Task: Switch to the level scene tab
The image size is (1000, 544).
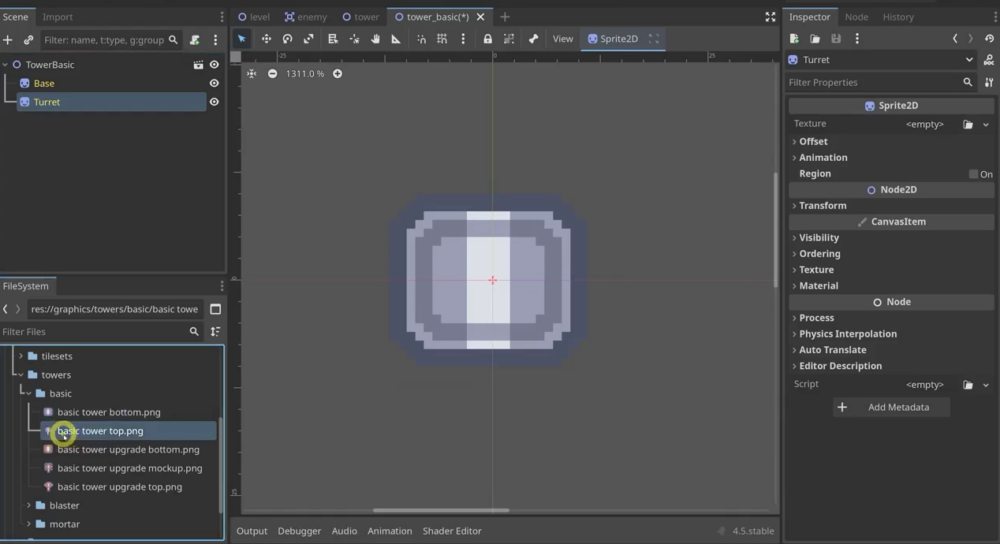Action: point(253,17)
